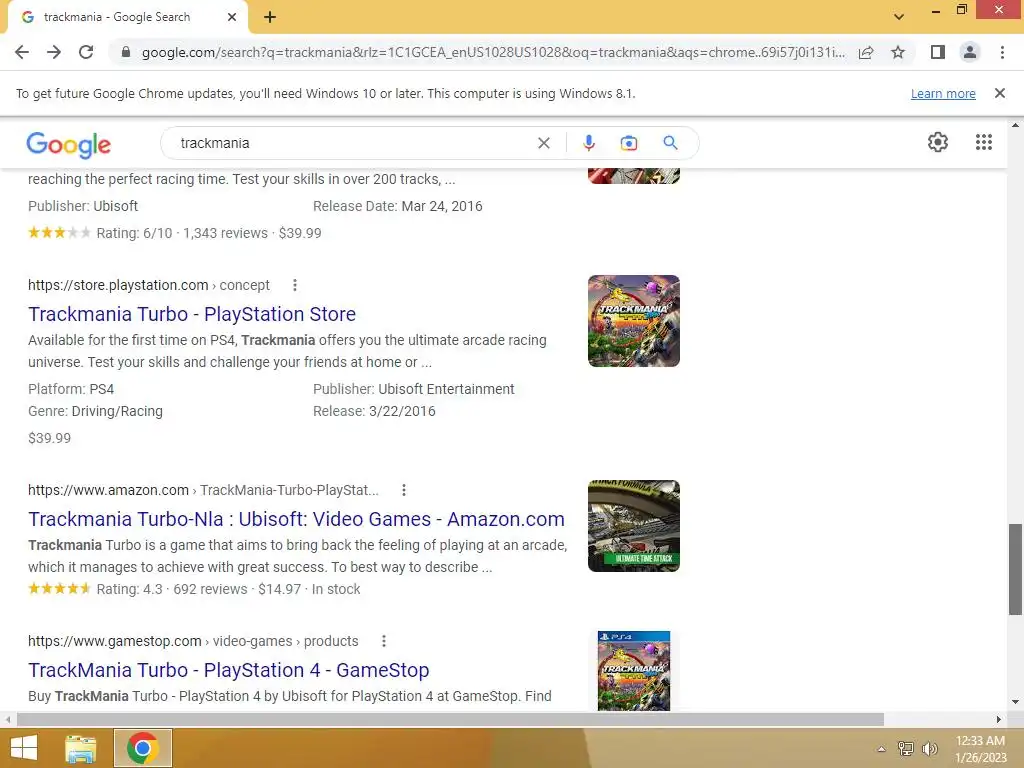Click the www.amazon.com URL breadcrumb
The height and width of the screenshot is (768, 1024).
click(x=203, y=490)
